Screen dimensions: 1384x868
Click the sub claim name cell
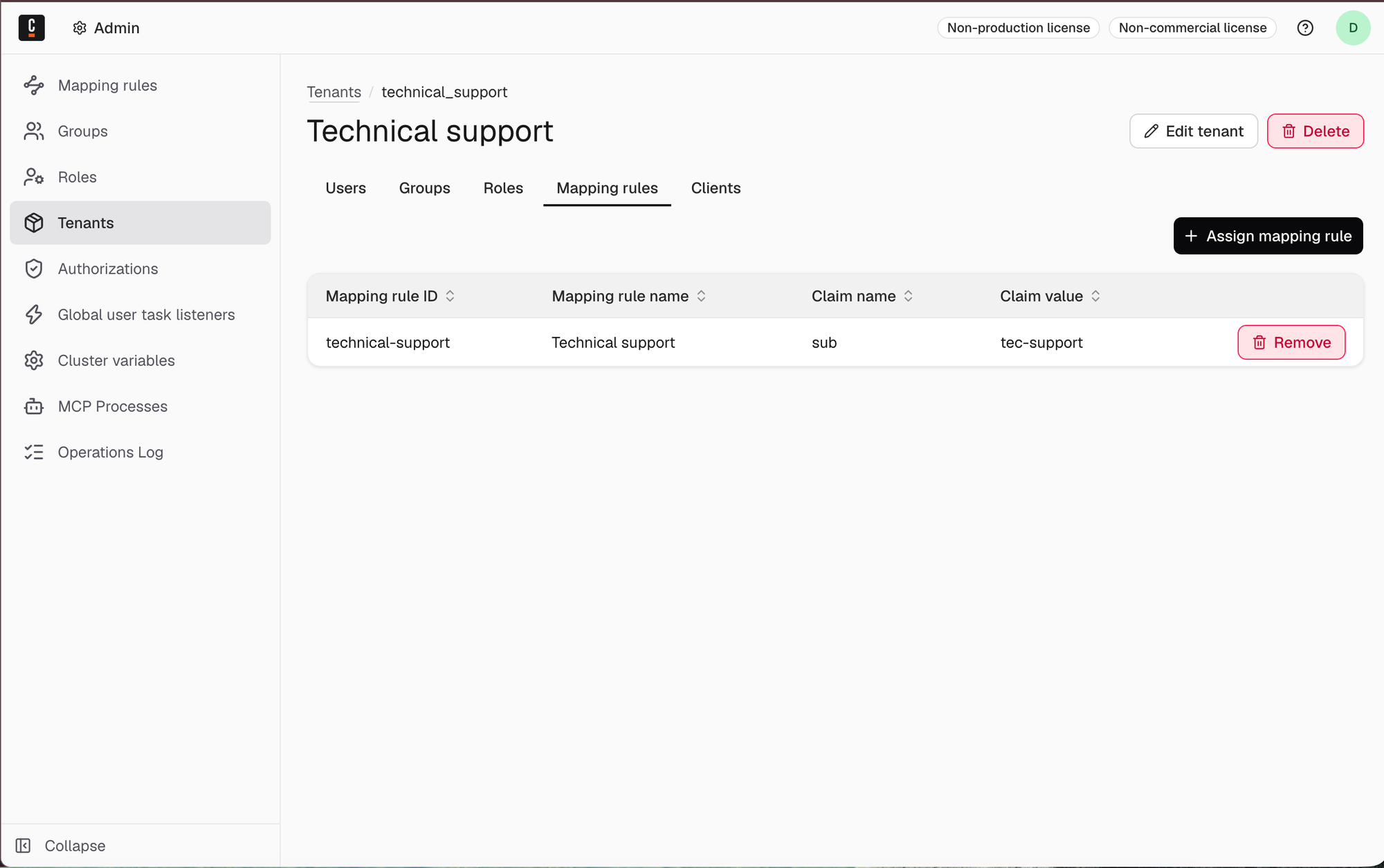[824, 342]
